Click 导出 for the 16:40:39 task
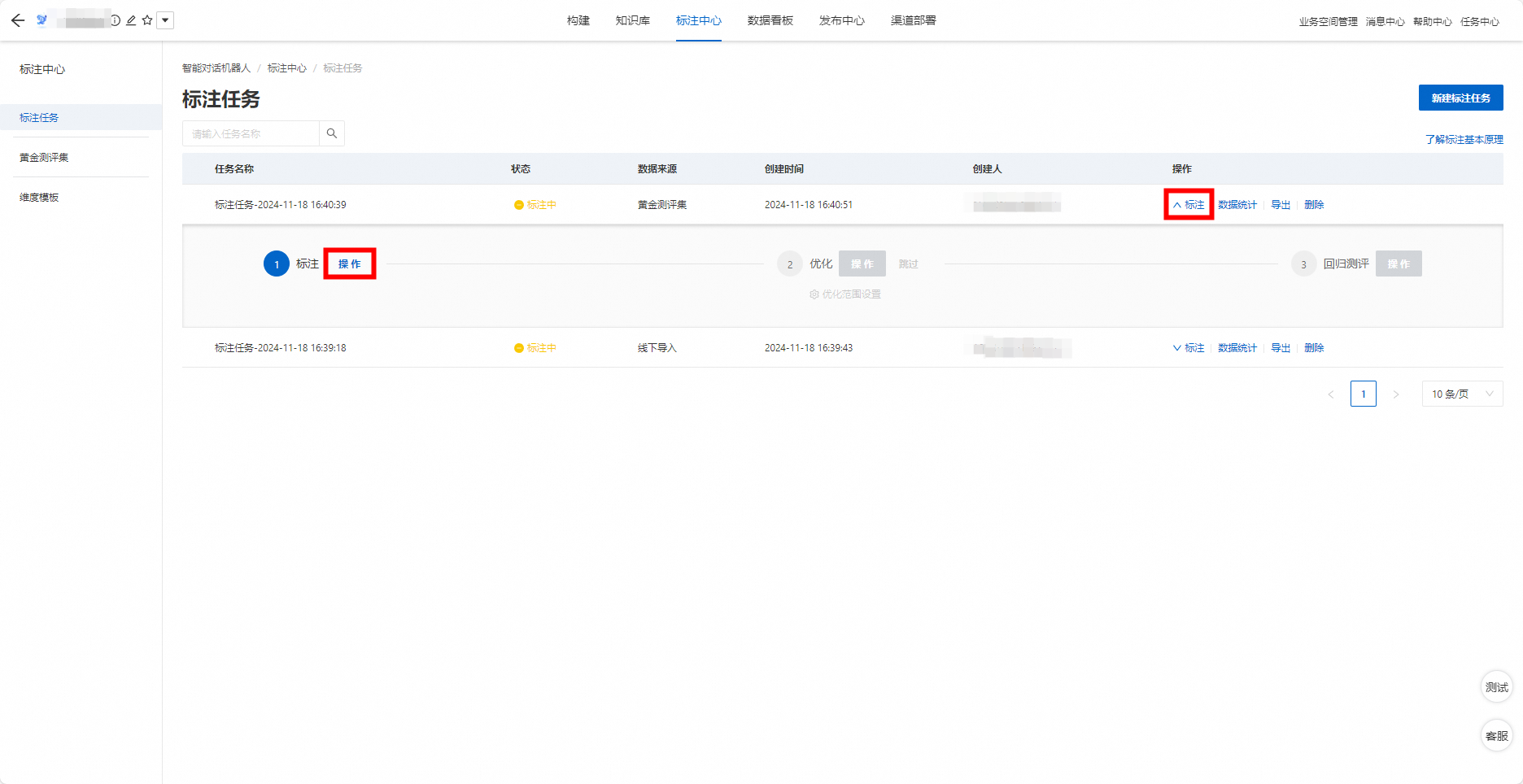1523x784 pixels. [1281, 205]
